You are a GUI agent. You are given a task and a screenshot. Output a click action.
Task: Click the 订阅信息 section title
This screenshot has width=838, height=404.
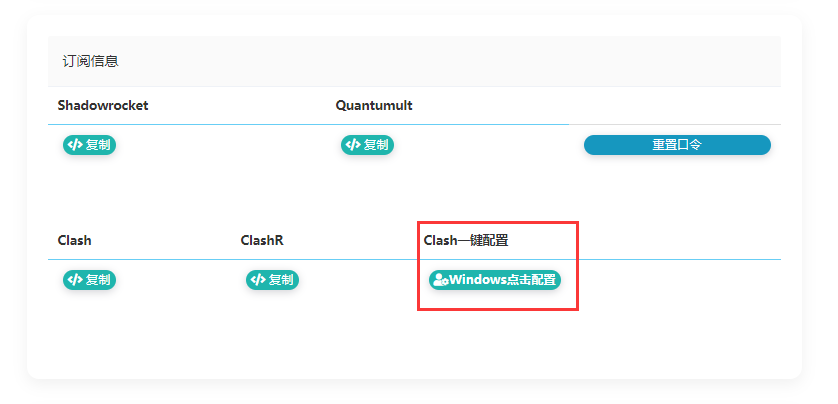click(x=90, y=61)
